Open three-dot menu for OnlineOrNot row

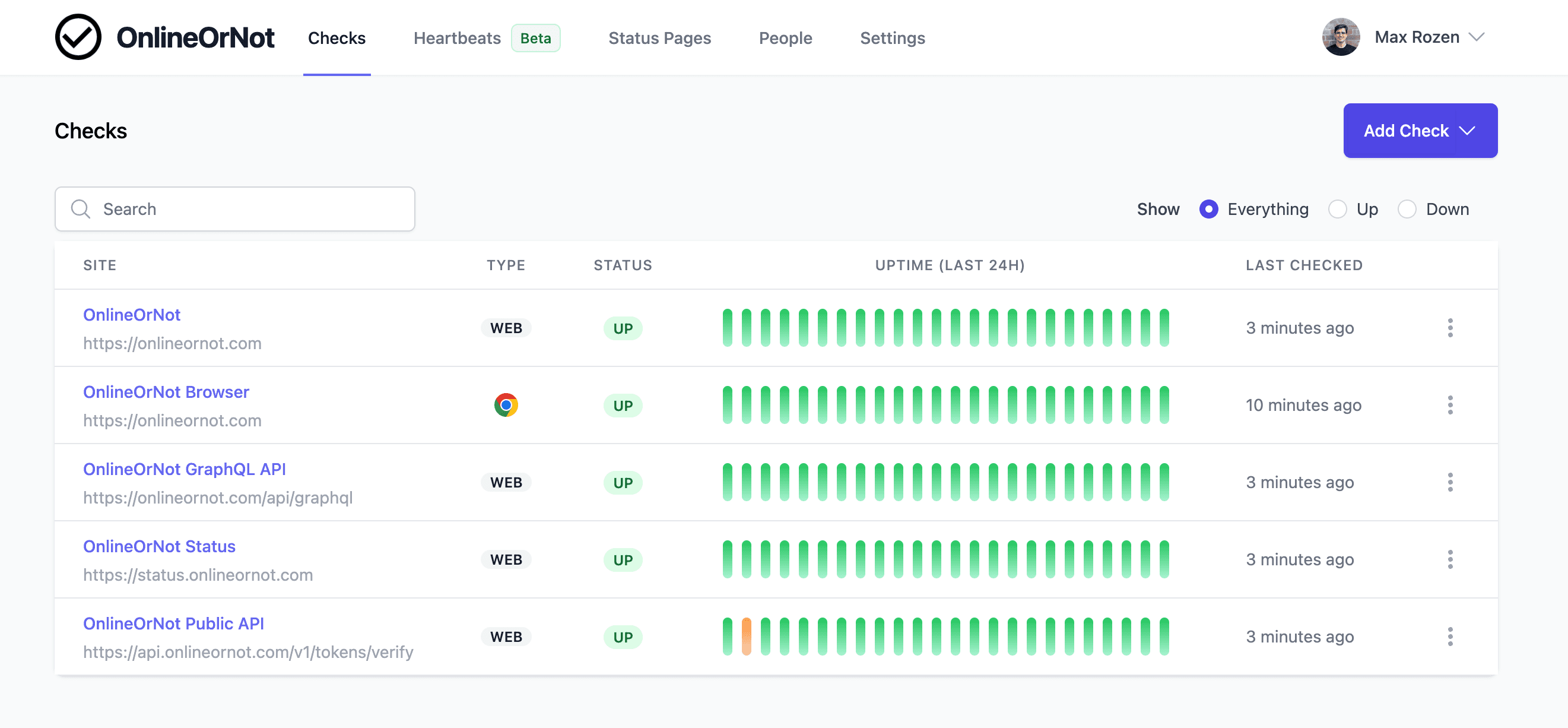click(x=1450, y=328)
